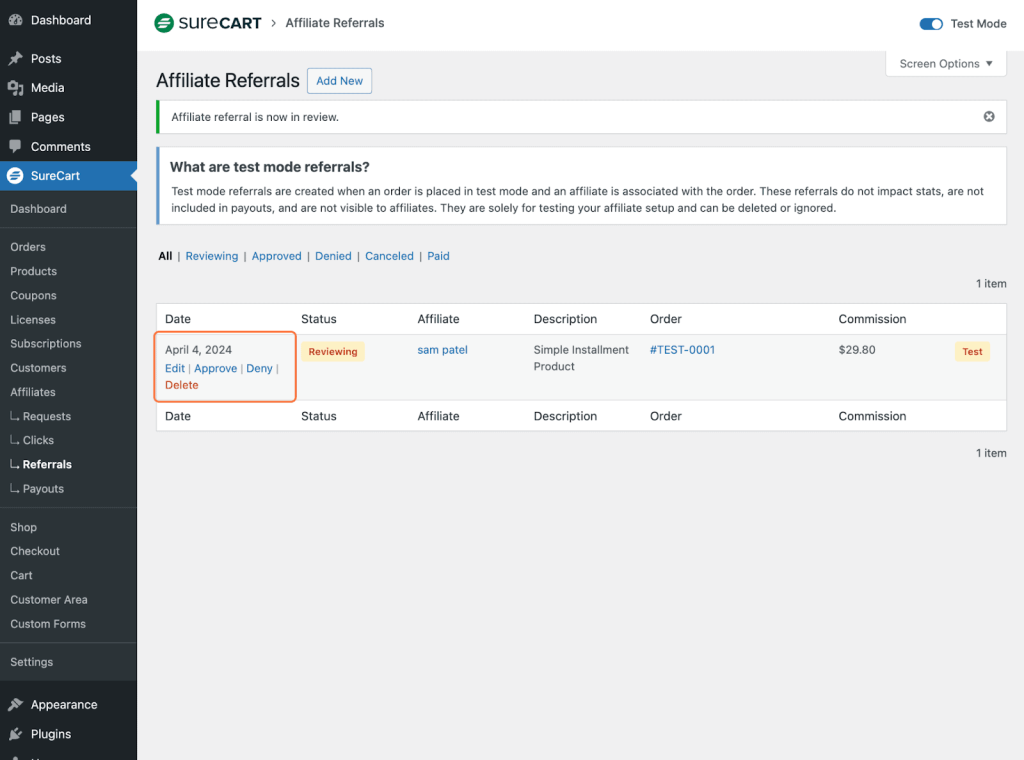Approve the April 4, 2024 referral

[x=215, y=369]
